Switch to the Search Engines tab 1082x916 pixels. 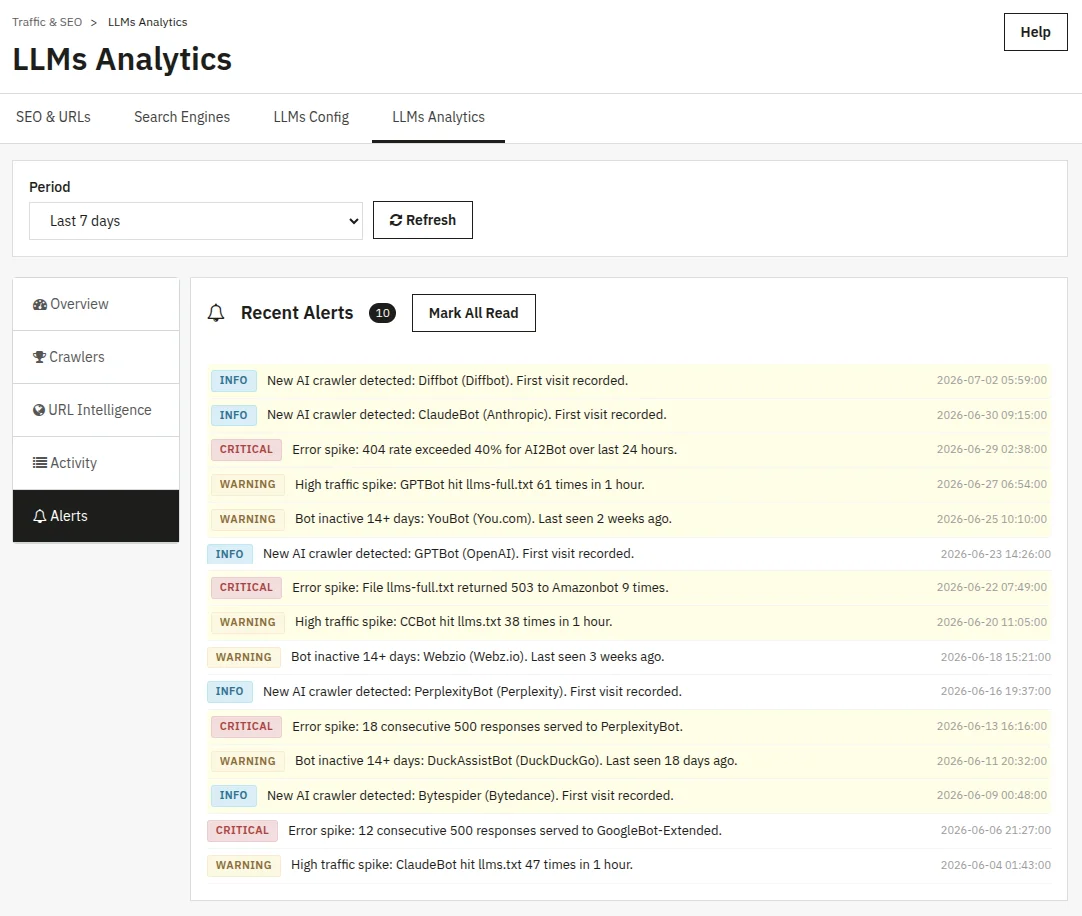coord(182,117)
